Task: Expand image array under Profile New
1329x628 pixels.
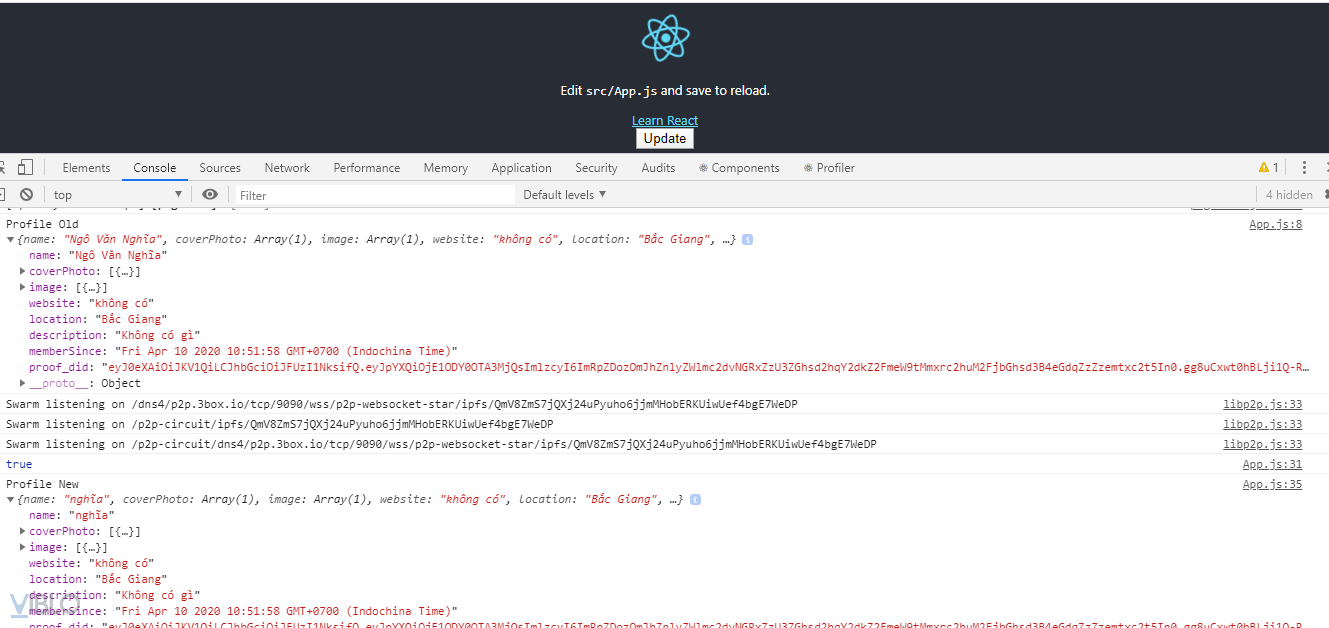Action: tap(23, 547)
